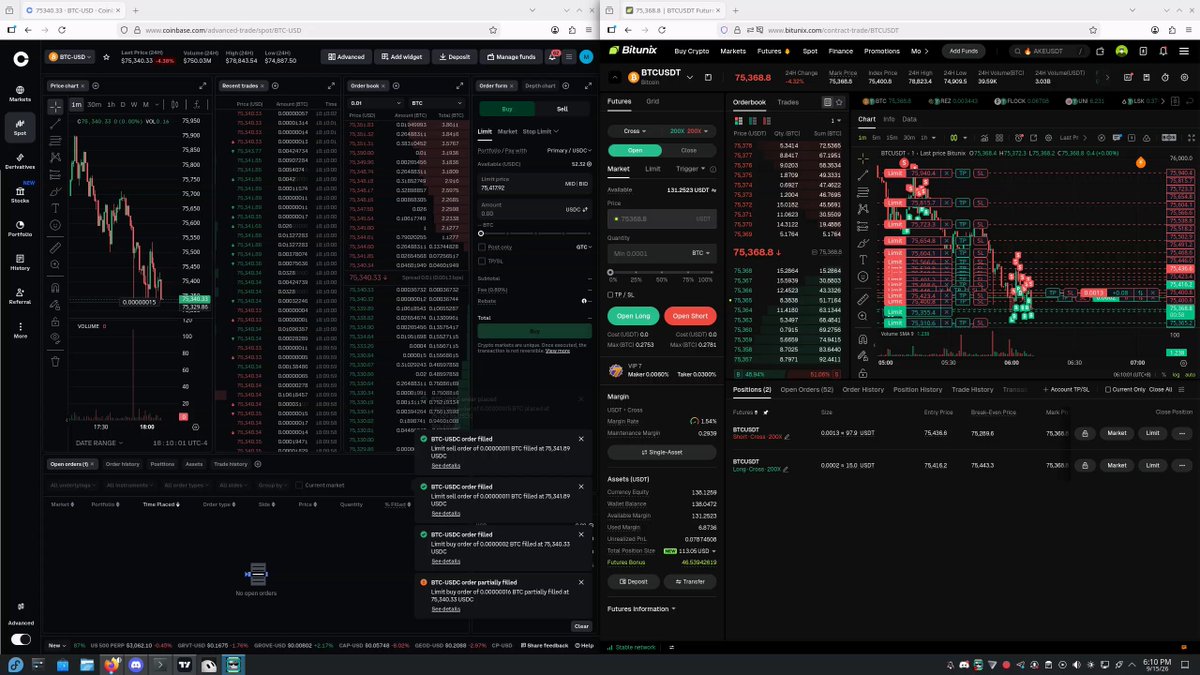Open Coinbase notifications bell
The image size is (1200, 675).
click(x=553, y=57)
